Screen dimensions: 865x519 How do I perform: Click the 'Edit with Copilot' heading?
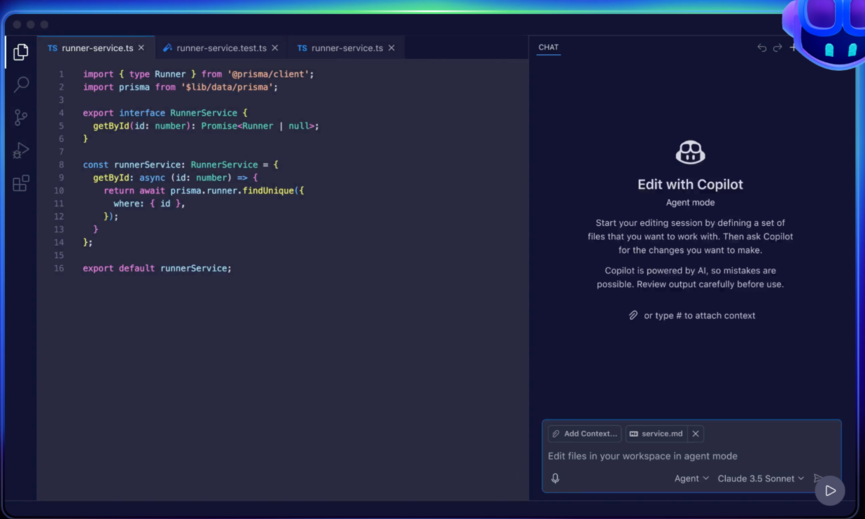(690, 184)
